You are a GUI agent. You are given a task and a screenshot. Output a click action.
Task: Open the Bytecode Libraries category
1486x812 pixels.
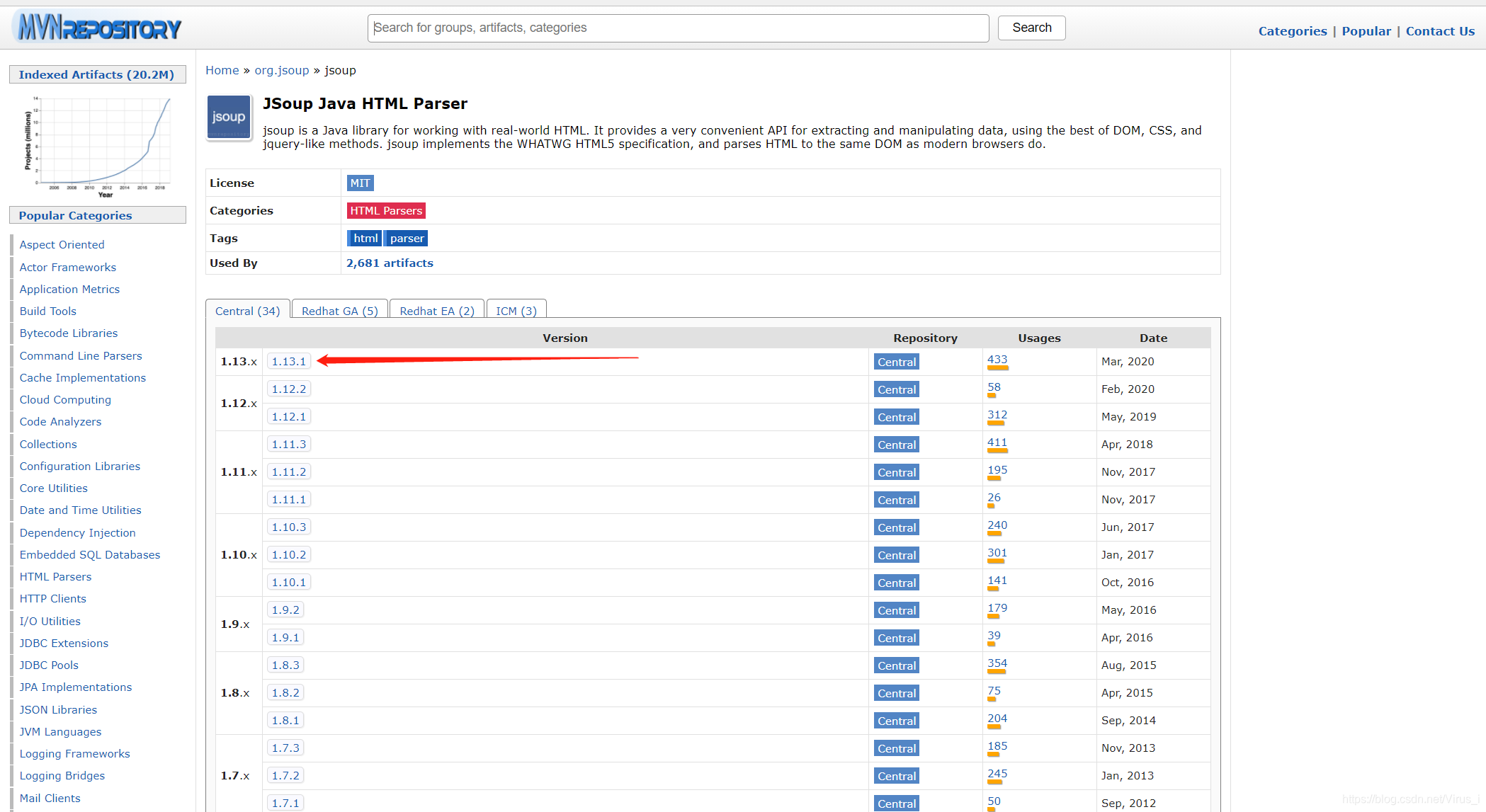(69, 333)
